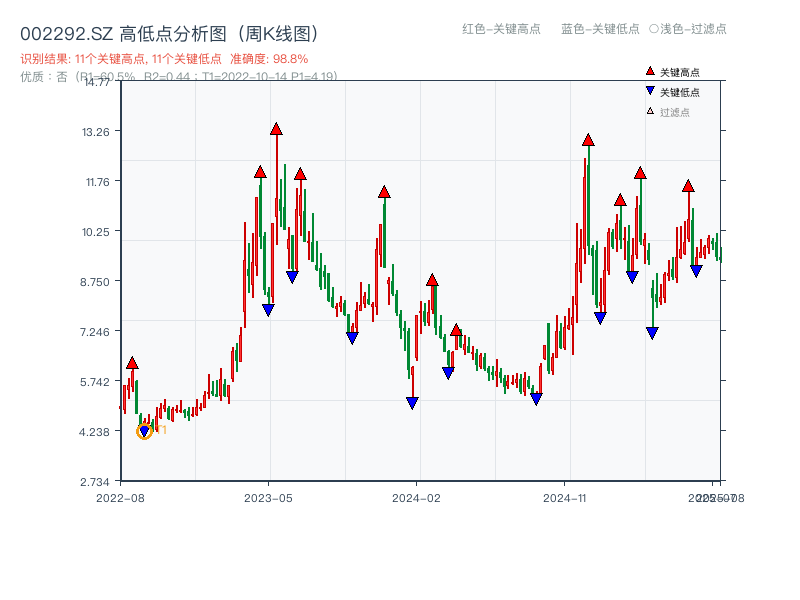This screenshot has width=800, height=600.
Task: Click the leftmost red key-high triangle near 2022-08
Action: (x=131, y=365)
